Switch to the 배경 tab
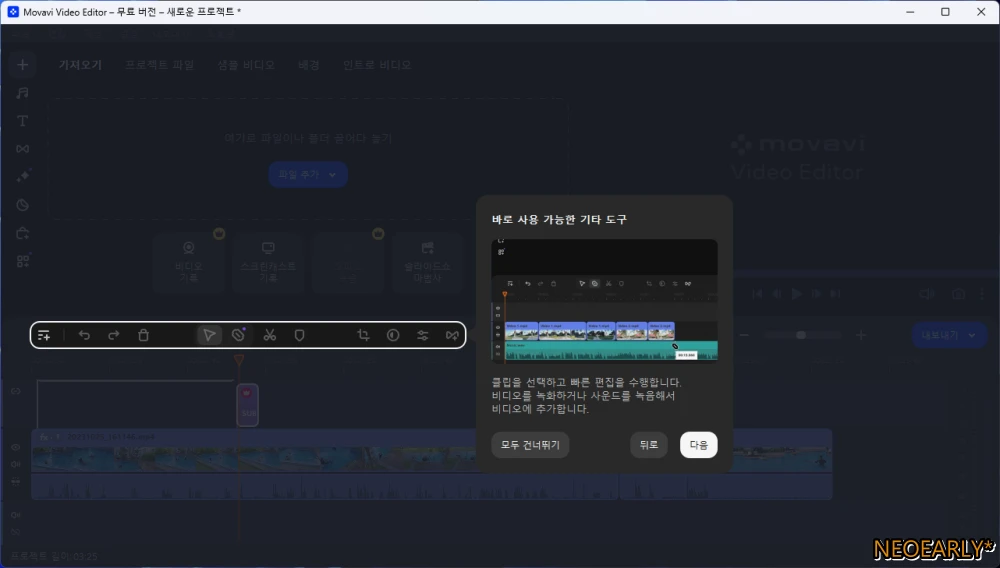Image resolution: width=1000 pixels, height=568 pixels. (x=309, y=65)
